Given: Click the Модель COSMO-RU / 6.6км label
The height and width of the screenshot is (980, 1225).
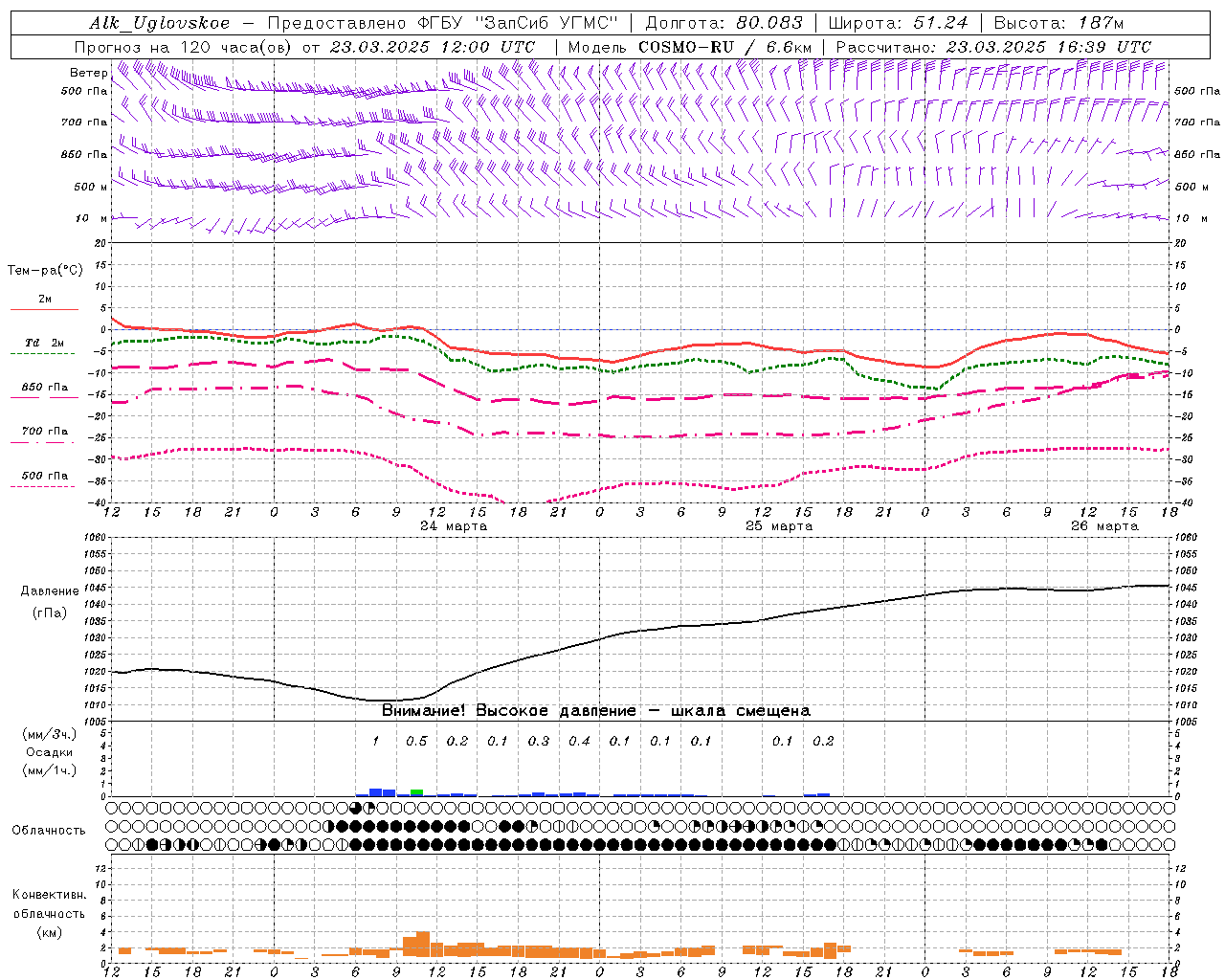Looking at the screenshot, I should tap(690, 47).
